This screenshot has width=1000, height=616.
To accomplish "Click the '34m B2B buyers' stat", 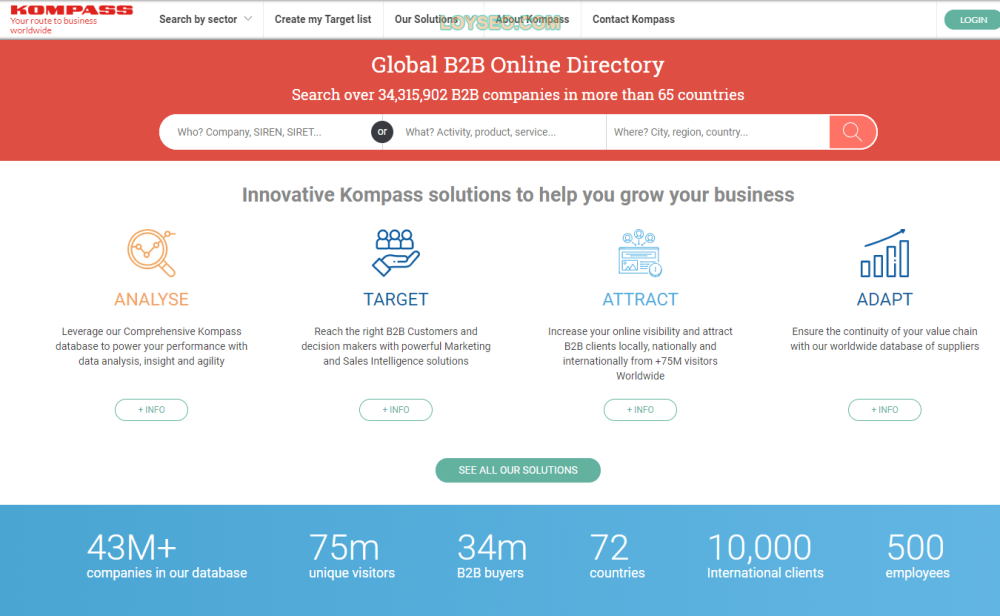I will pos(492,556).
